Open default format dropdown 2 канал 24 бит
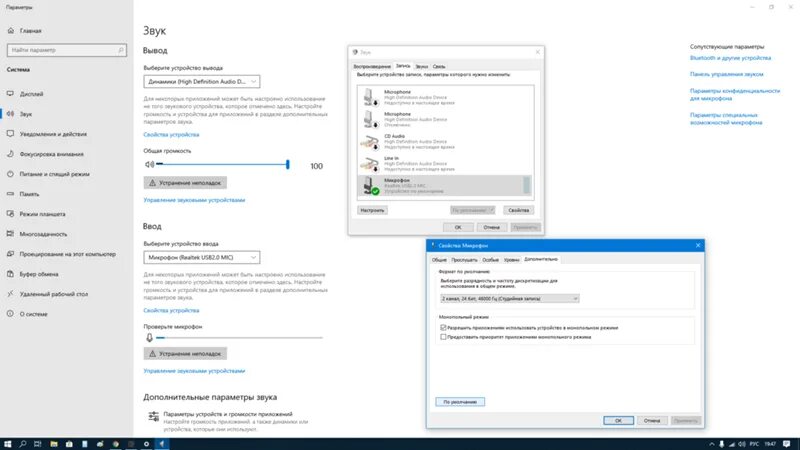Image resolution: width=800 pixels, height=450 pixels. click(x=509, y=298)
